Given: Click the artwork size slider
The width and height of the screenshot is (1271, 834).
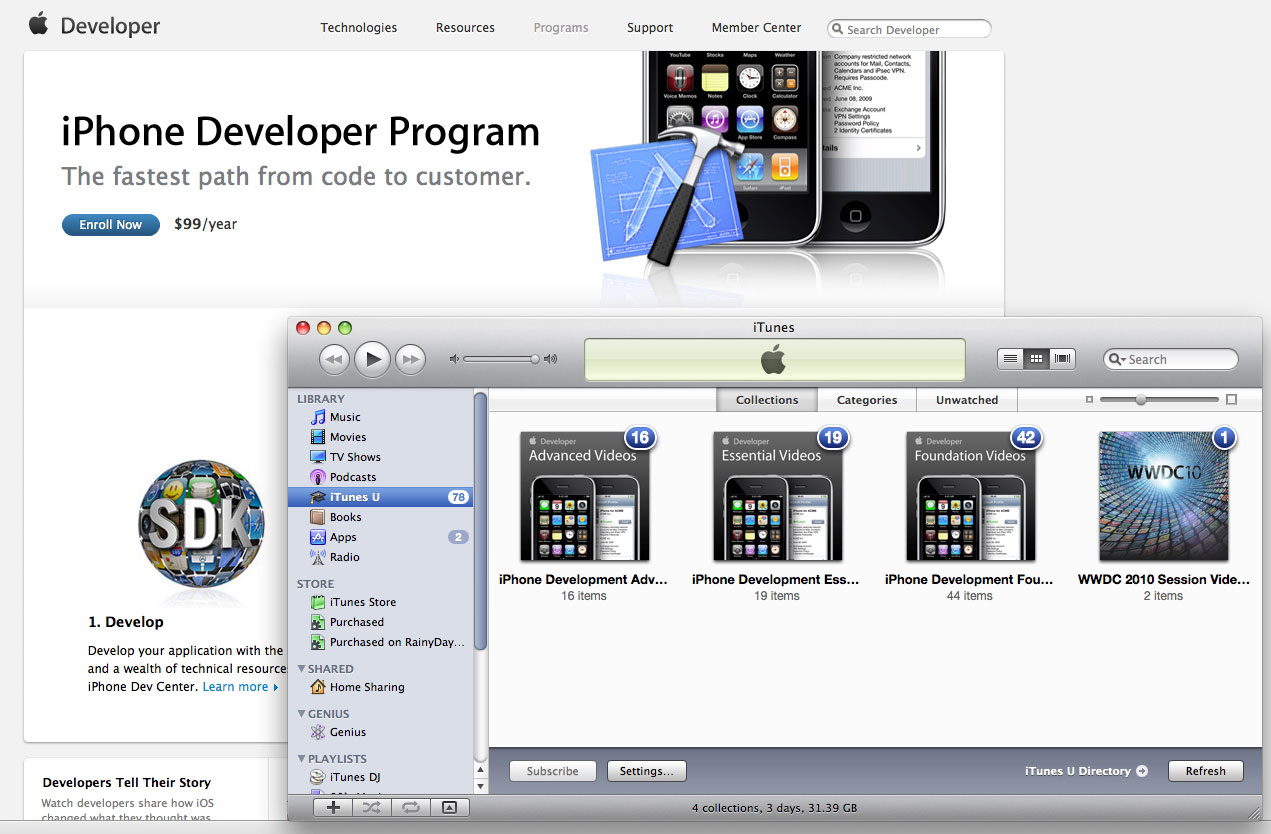Looking at the screenshot, I should pos(1159,400).
